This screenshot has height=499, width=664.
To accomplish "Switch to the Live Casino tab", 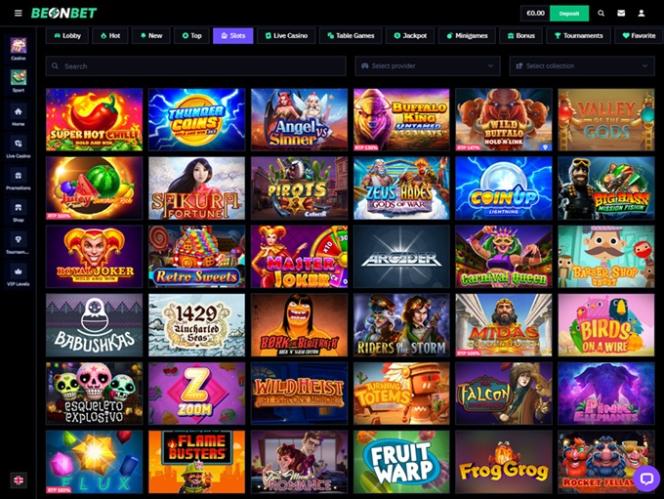I will pos(286,36).
